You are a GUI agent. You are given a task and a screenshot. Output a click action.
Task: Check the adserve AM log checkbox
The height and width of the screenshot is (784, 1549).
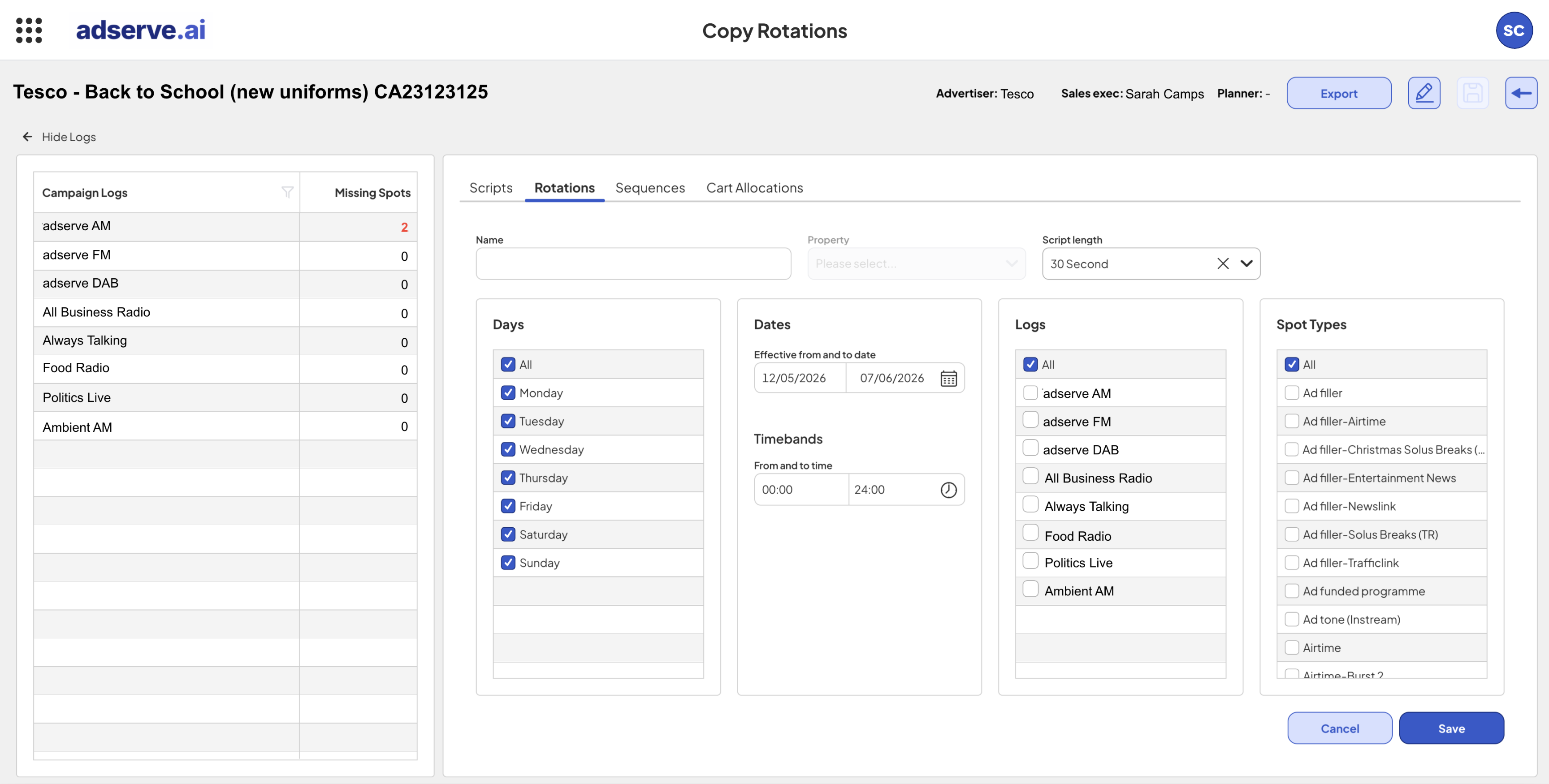(x=1030, y=392)
